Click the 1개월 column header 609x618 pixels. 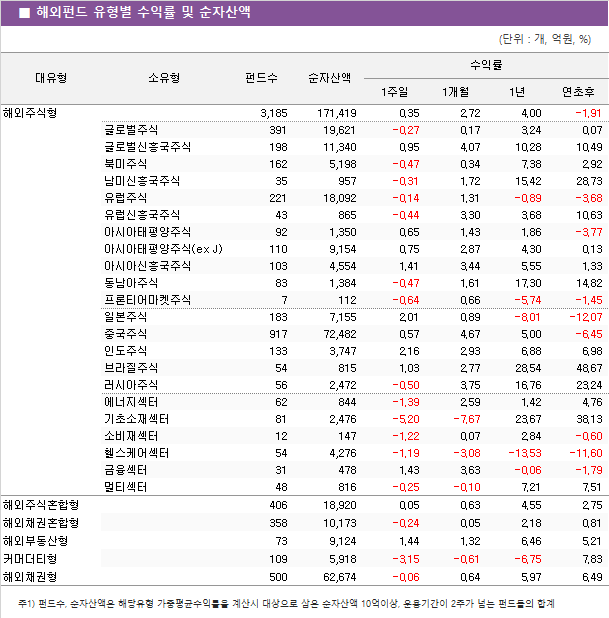(x=456, y=92)
